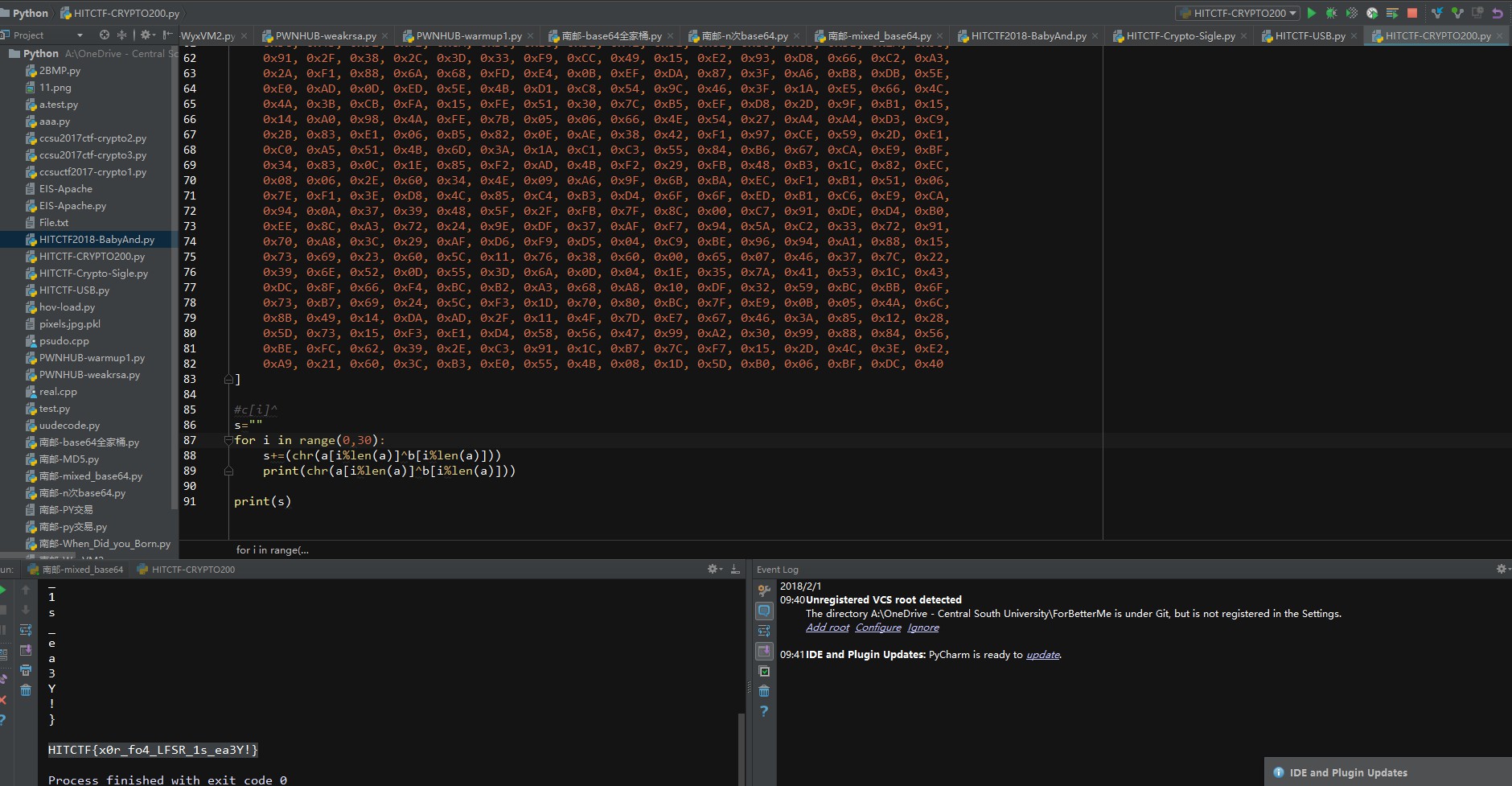Close the PWNHUB-weakrsa.py editor tab
1512x786 pixels.
click(384, 36)
